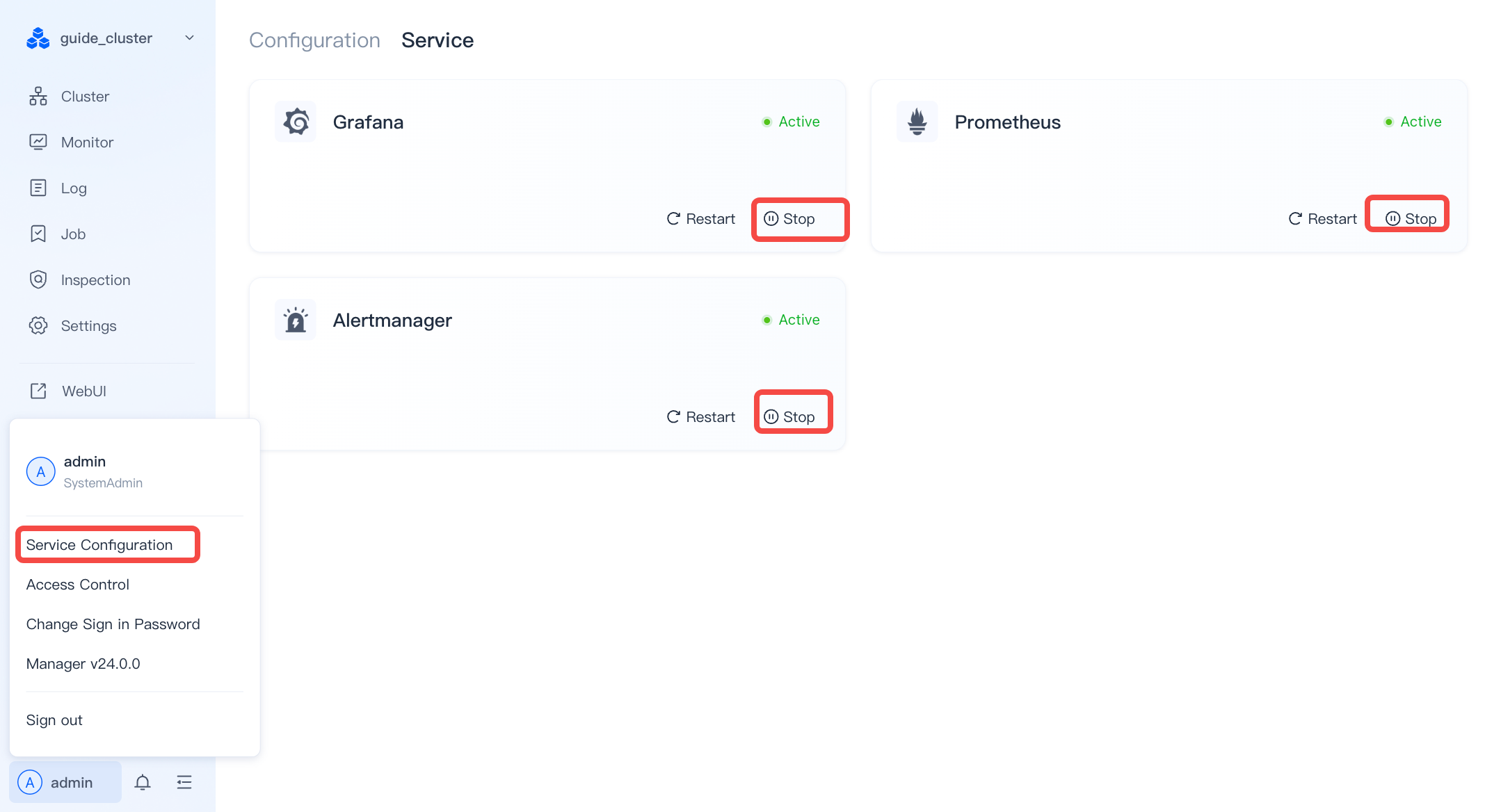Click the Grafana service logo icon
Image resolution: width=1501 pixels, height=812 pixels.
point(296,122)
